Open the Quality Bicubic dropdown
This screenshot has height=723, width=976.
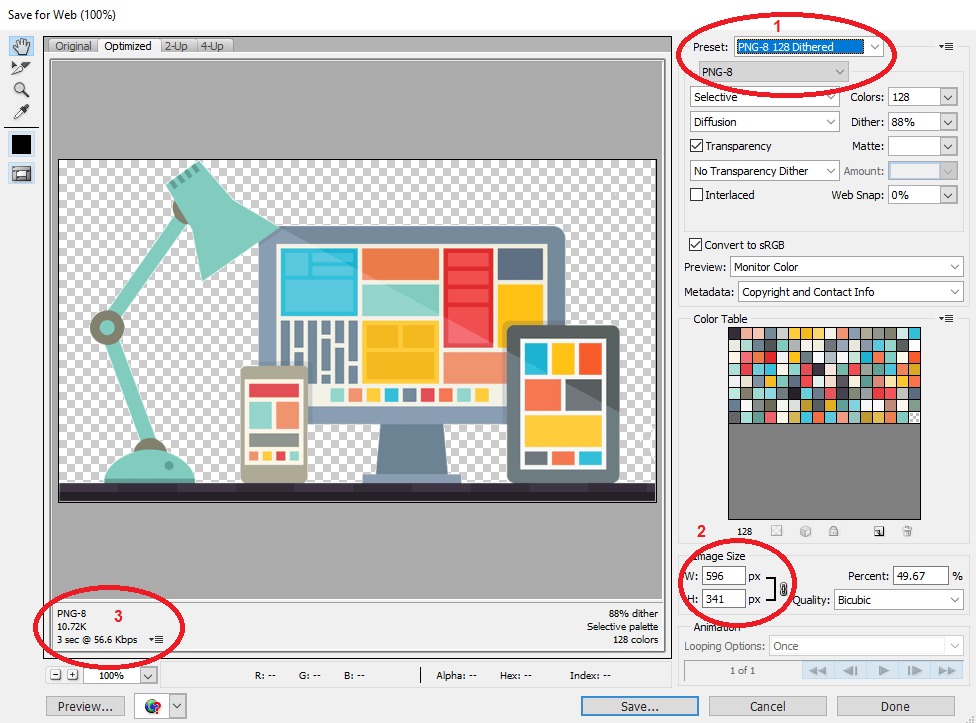pos(898,600)
